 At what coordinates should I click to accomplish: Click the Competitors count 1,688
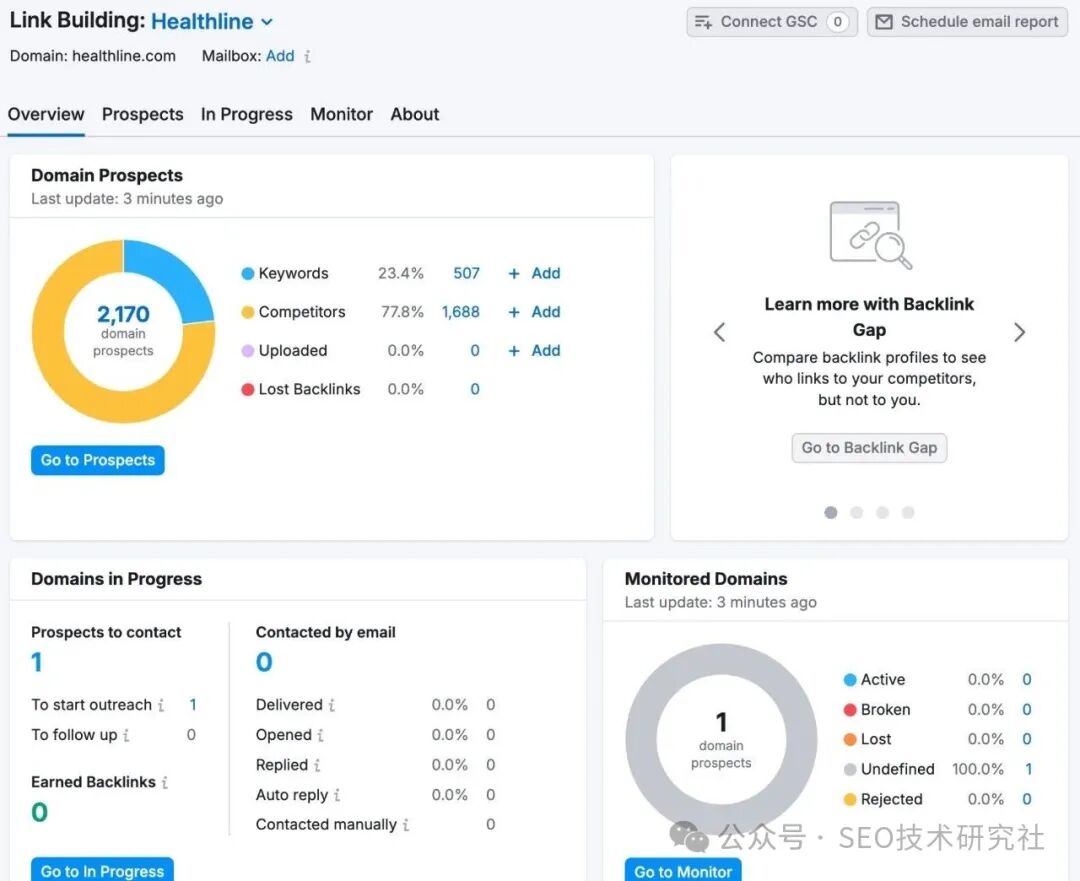point(461,312)
